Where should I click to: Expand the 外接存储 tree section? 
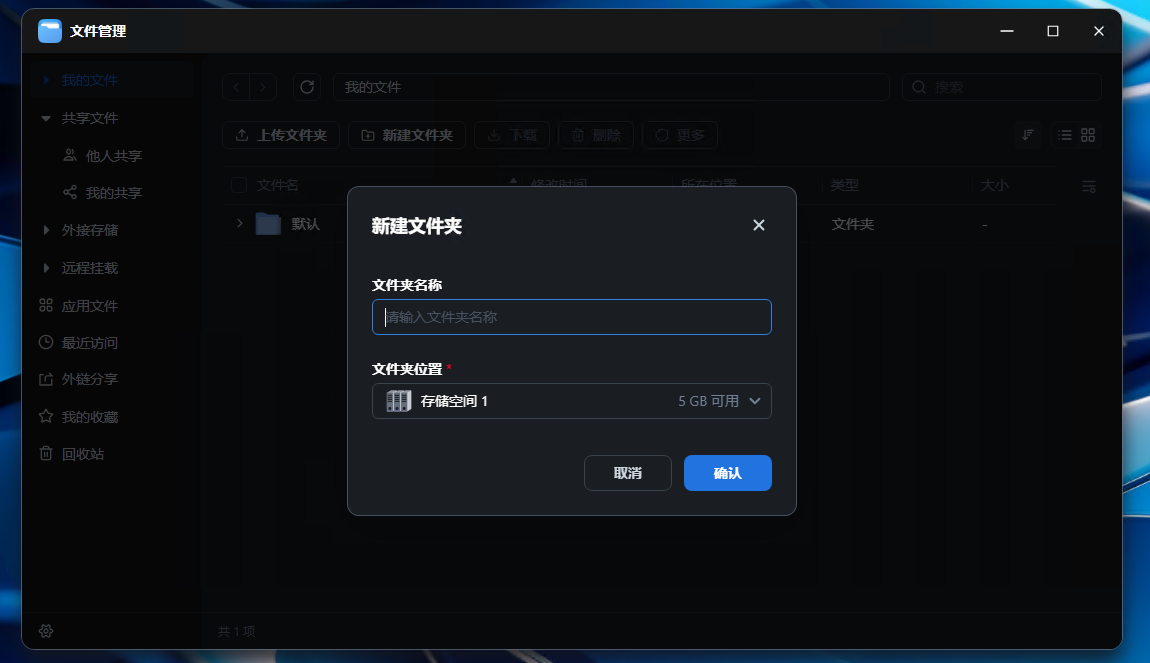[46, 230]
